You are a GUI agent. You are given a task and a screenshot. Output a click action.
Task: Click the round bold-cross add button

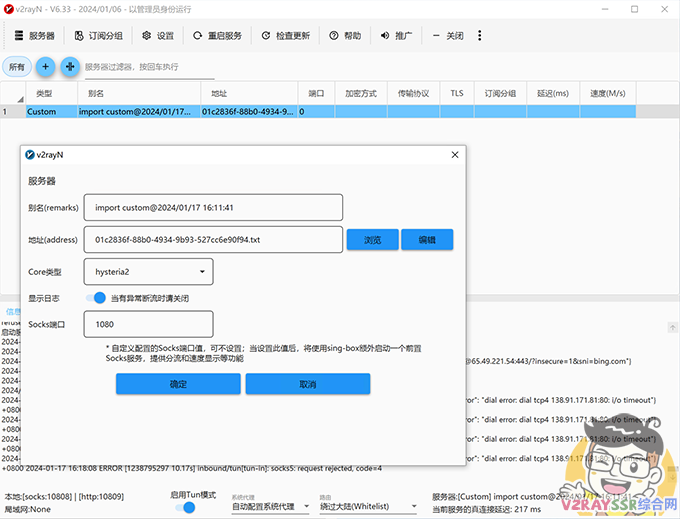point(70,67)
